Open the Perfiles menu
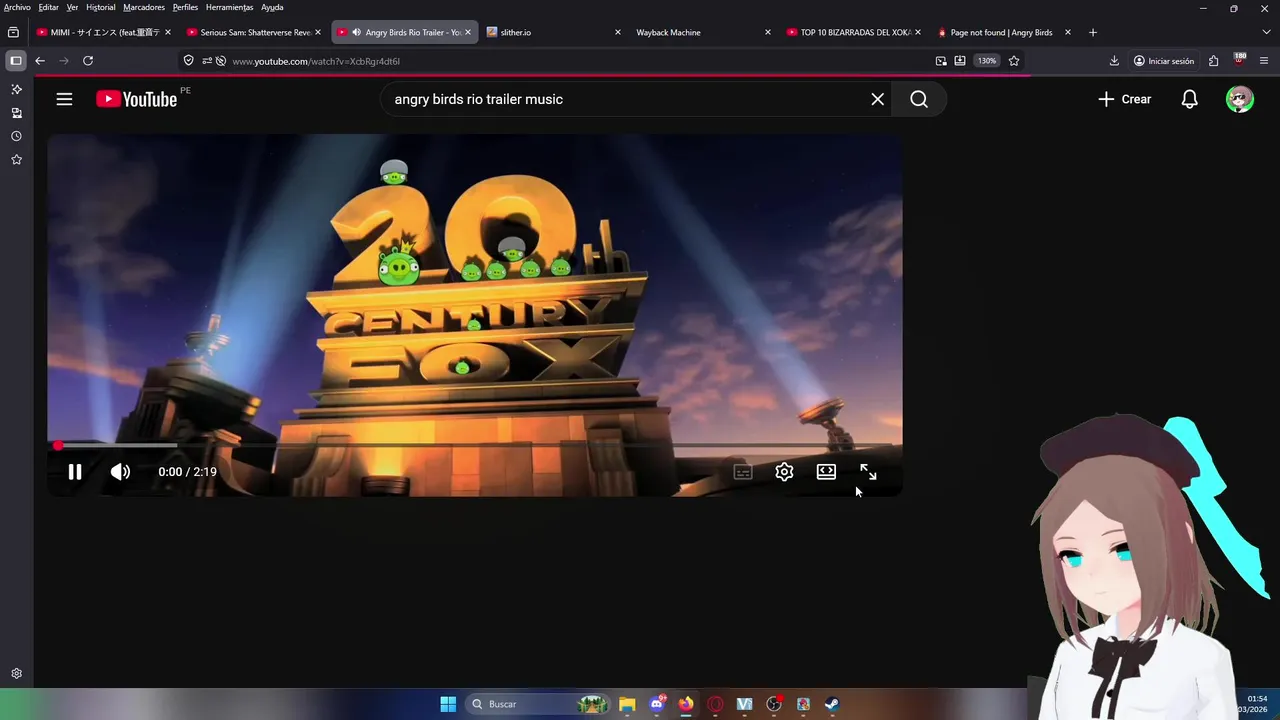Viewport: 1280px width, 720px height. 185,7
